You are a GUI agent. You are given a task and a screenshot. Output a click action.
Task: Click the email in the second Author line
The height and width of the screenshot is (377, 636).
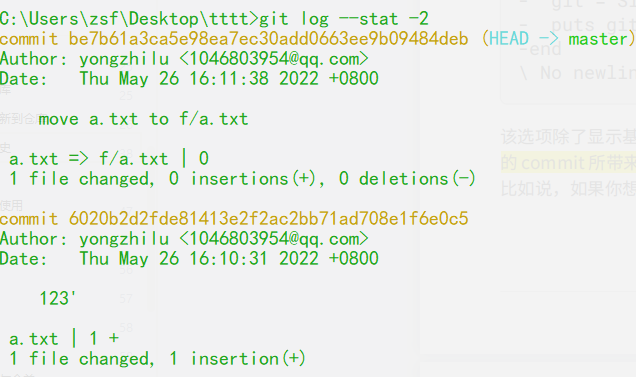tap(274, 239)
